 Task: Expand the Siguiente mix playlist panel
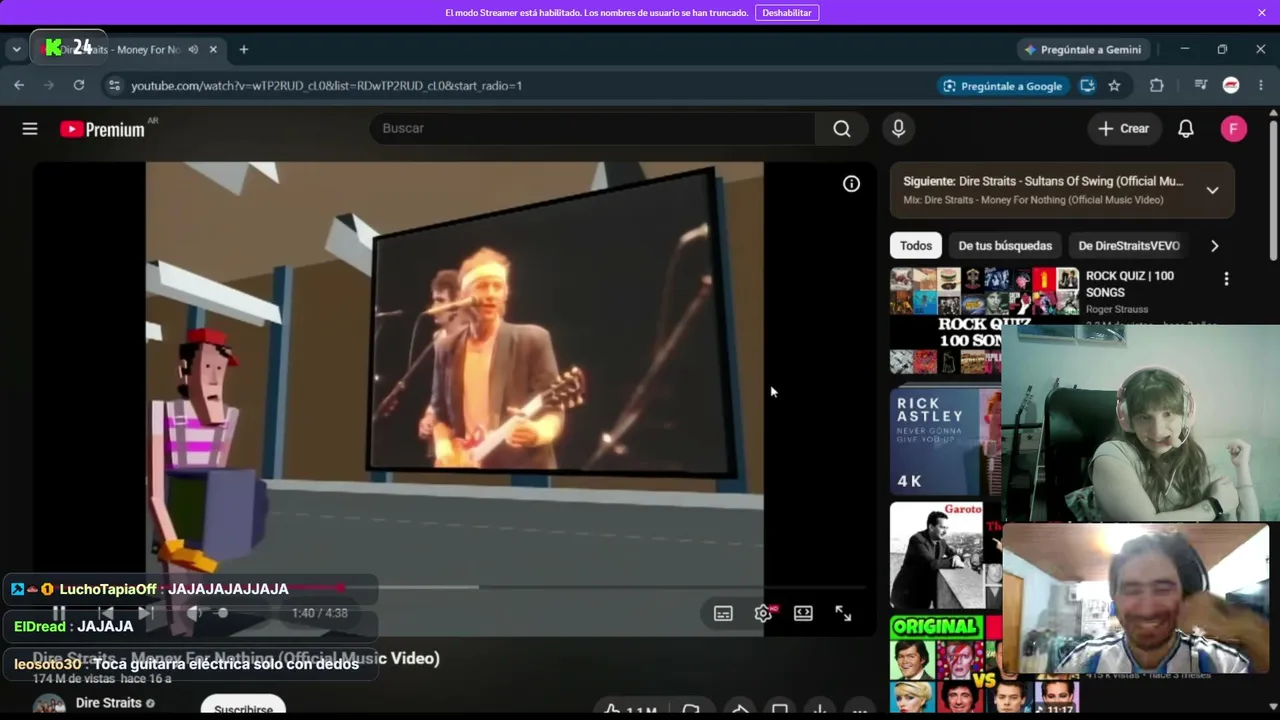click(1212, 190)
